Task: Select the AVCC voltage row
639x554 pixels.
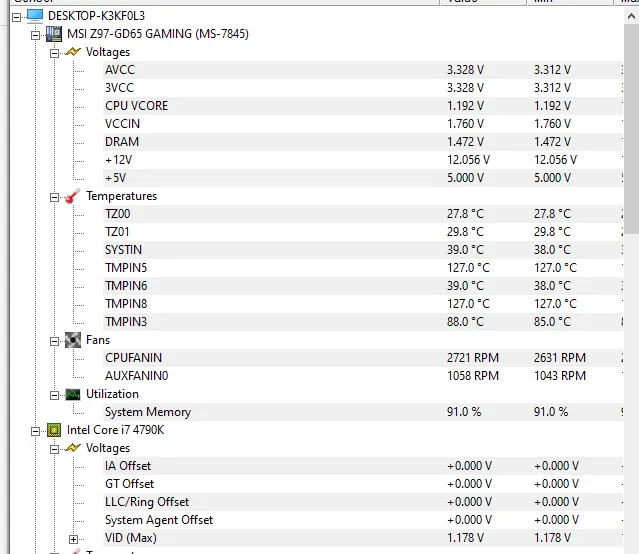Action: tap(363, 70)
